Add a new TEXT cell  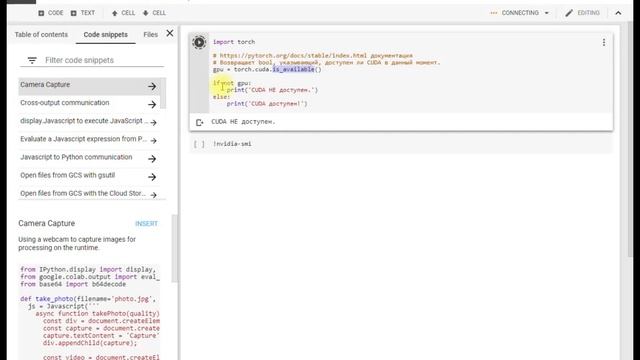83,13
